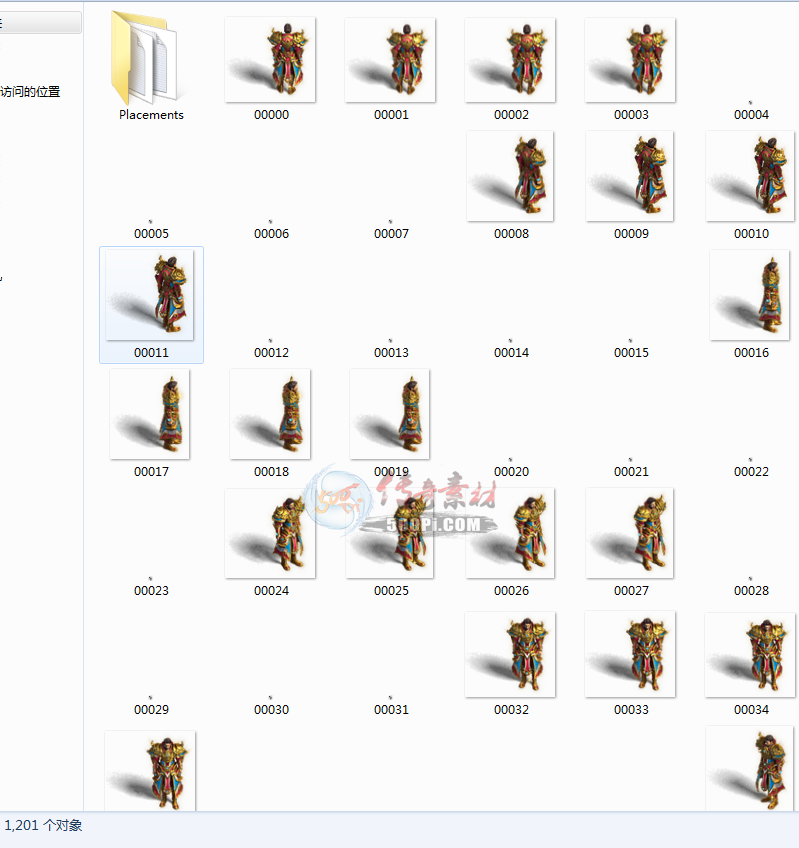Viewport: 799px width, 848px height.
Task: Click file name label 00031
Action: 391,710
